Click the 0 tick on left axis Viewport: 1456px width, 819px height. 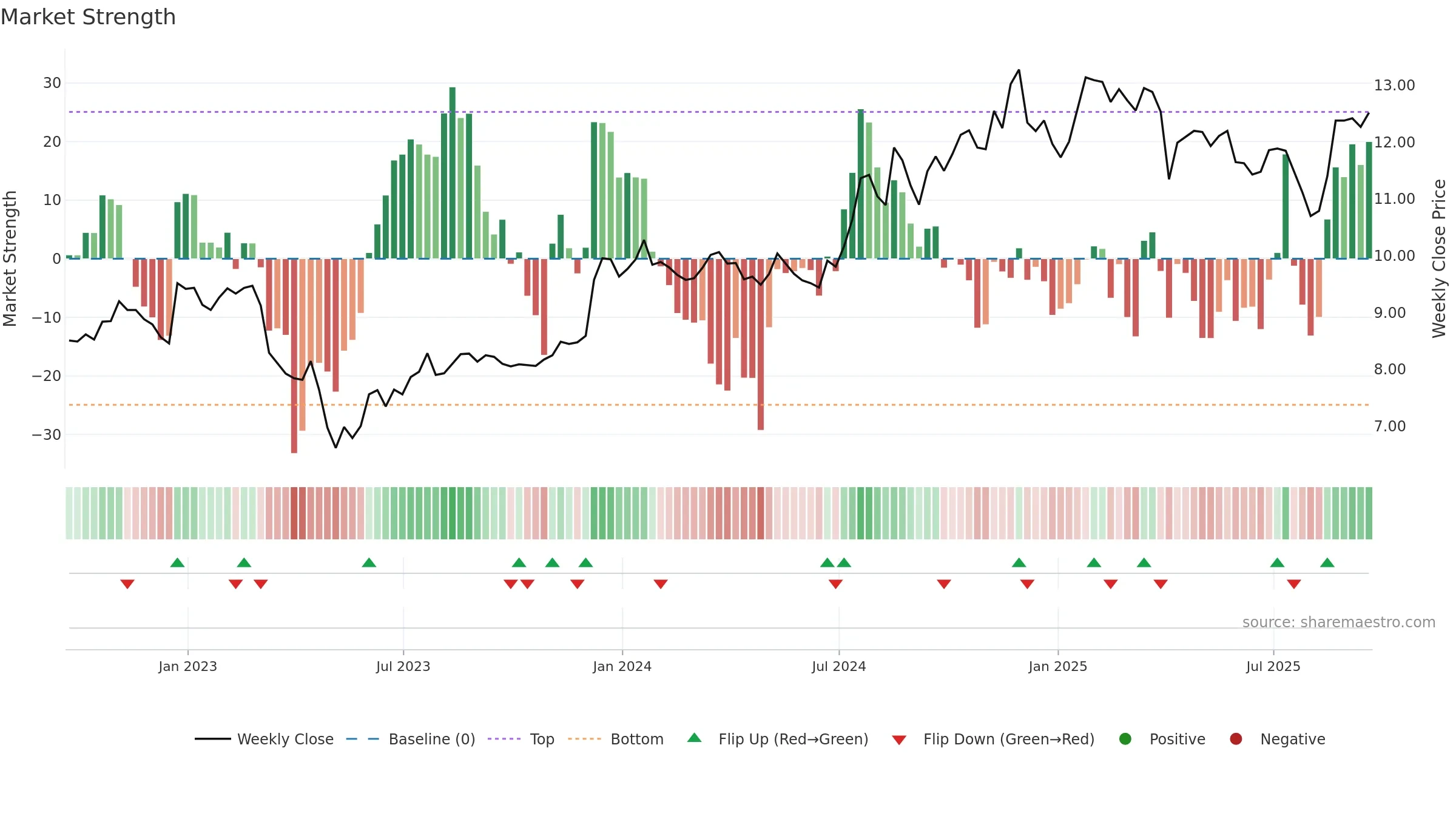56,259
